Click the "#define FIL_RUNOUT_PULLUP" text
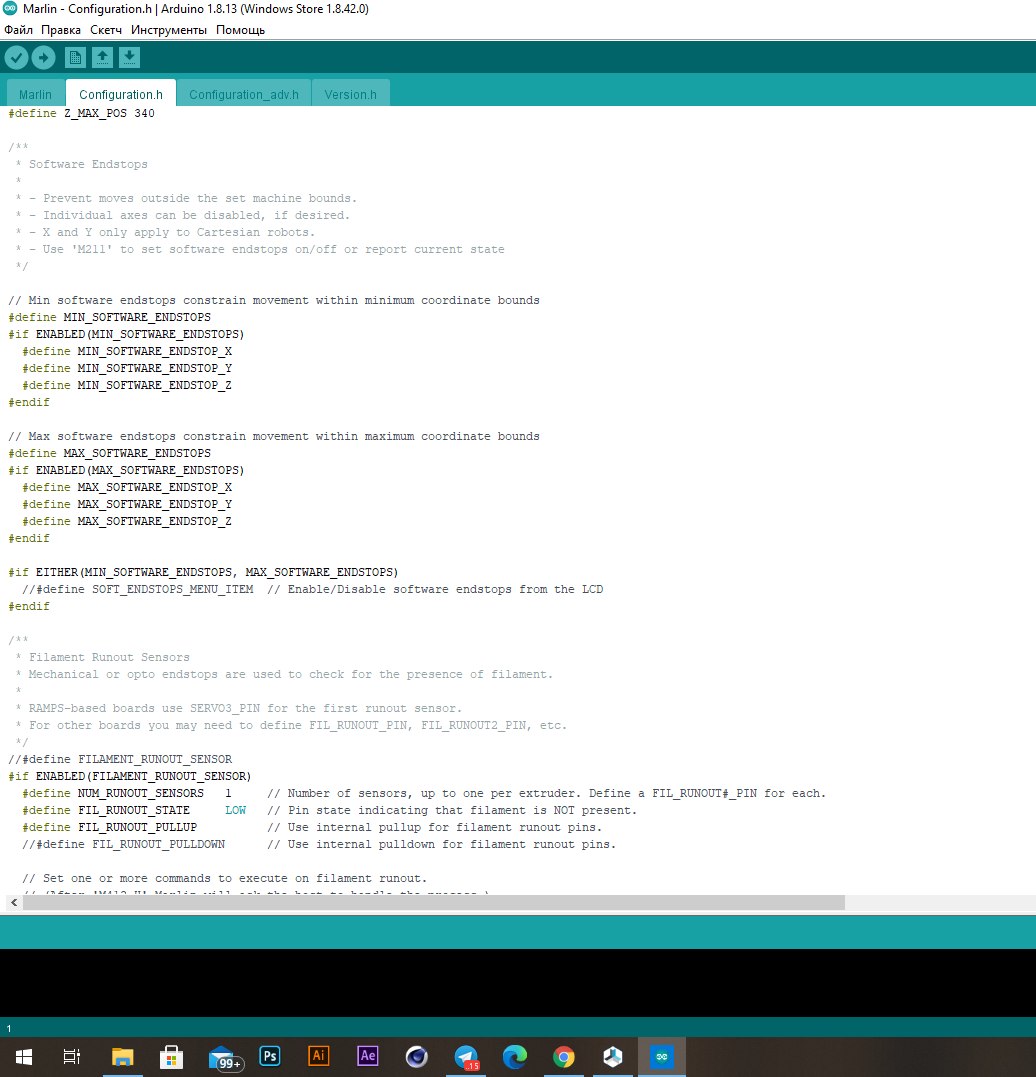1036x1077 pixels. point(109,827)
